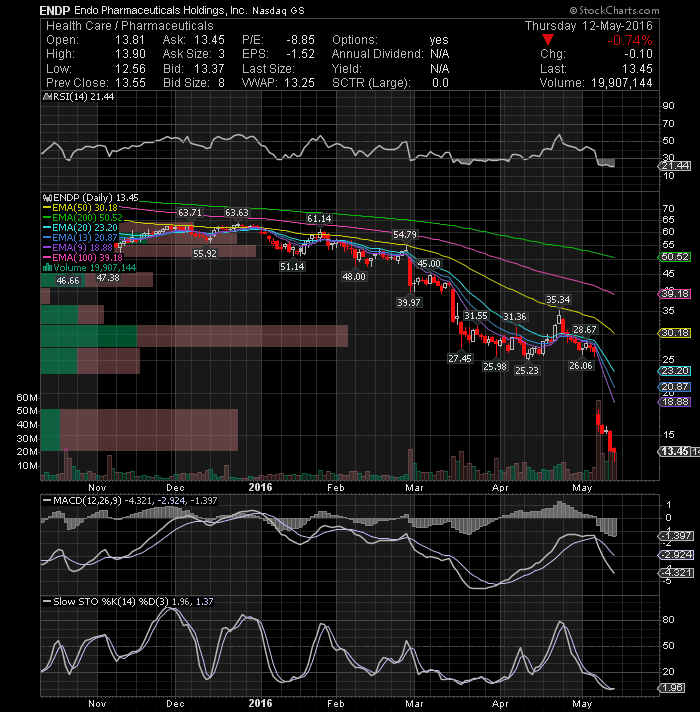Viewport: 700px width, 712px height.
Task: Click the 54.79 price peak label
Action: [x=404, y=234]
